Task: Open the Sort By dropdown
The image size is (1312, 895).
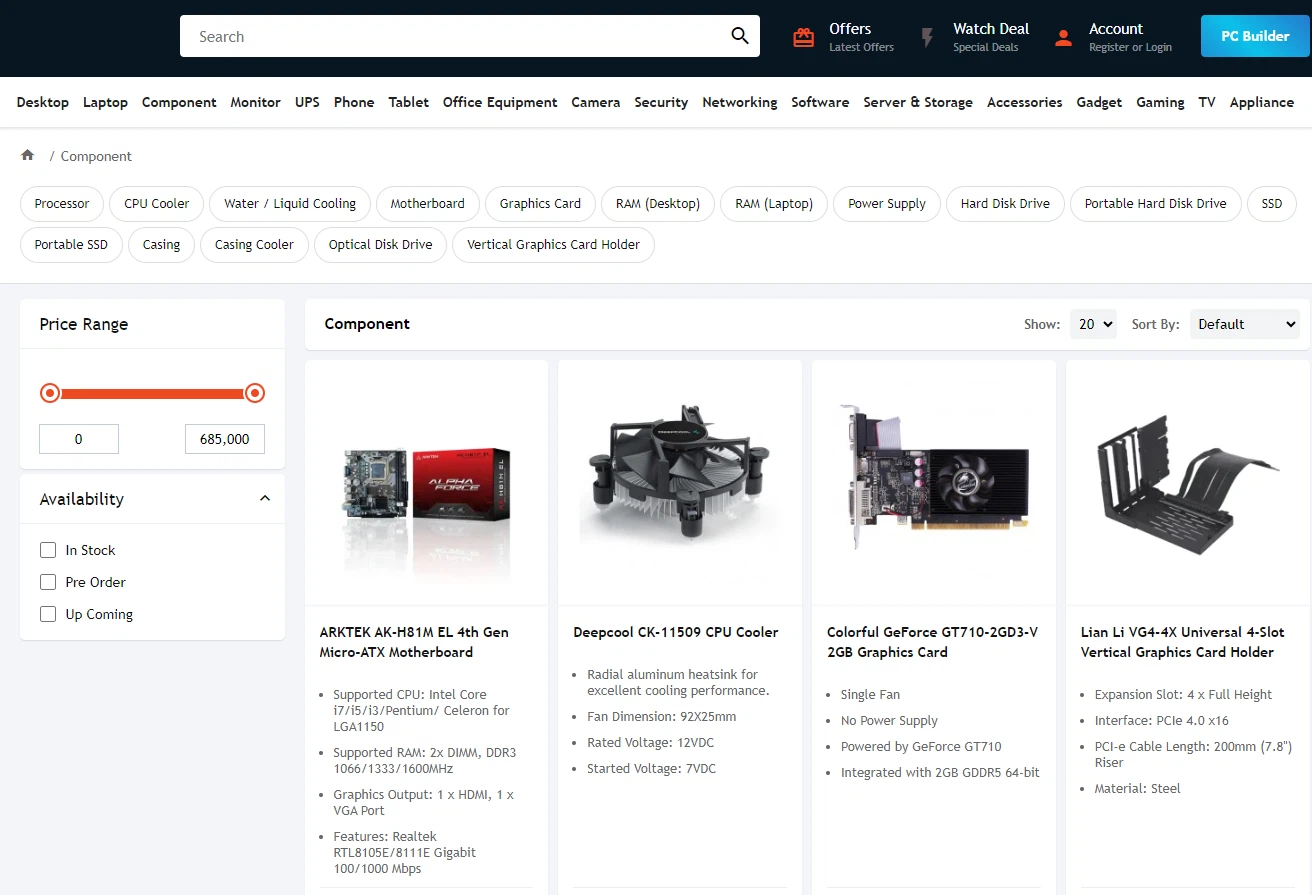Action: pos(1244,324)
